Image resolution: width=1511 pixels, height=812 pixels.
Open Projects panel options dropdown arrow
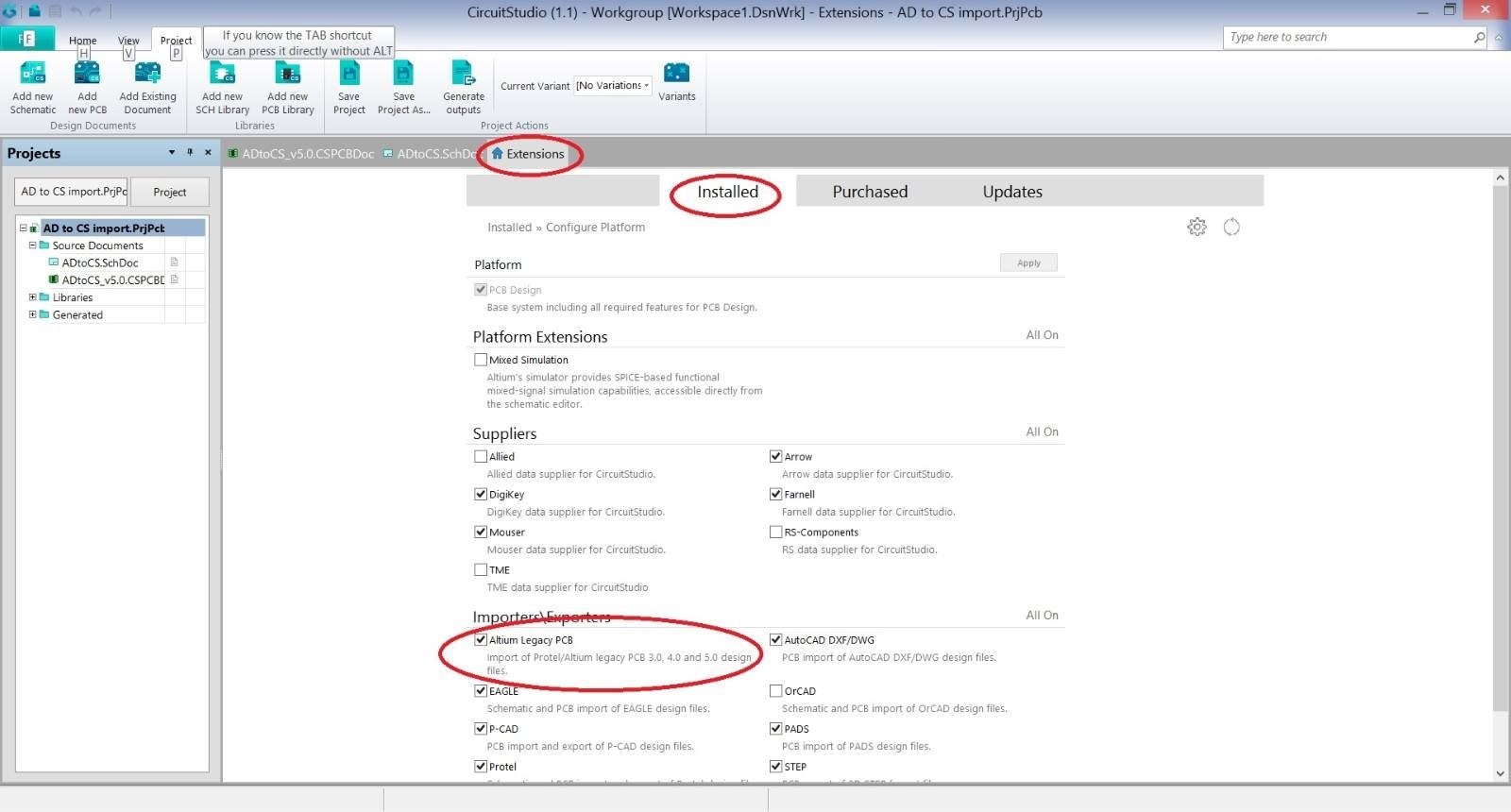coord(172,152)
